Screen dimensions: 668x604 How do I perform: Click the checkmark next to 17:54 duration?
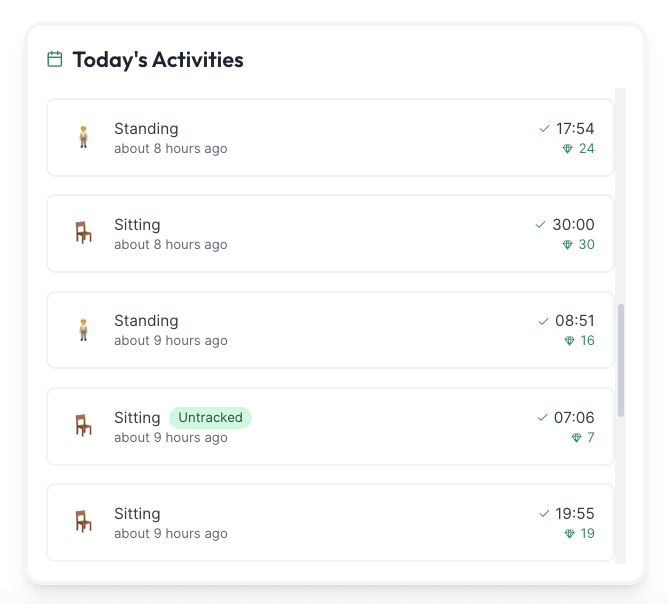(544, 128)
